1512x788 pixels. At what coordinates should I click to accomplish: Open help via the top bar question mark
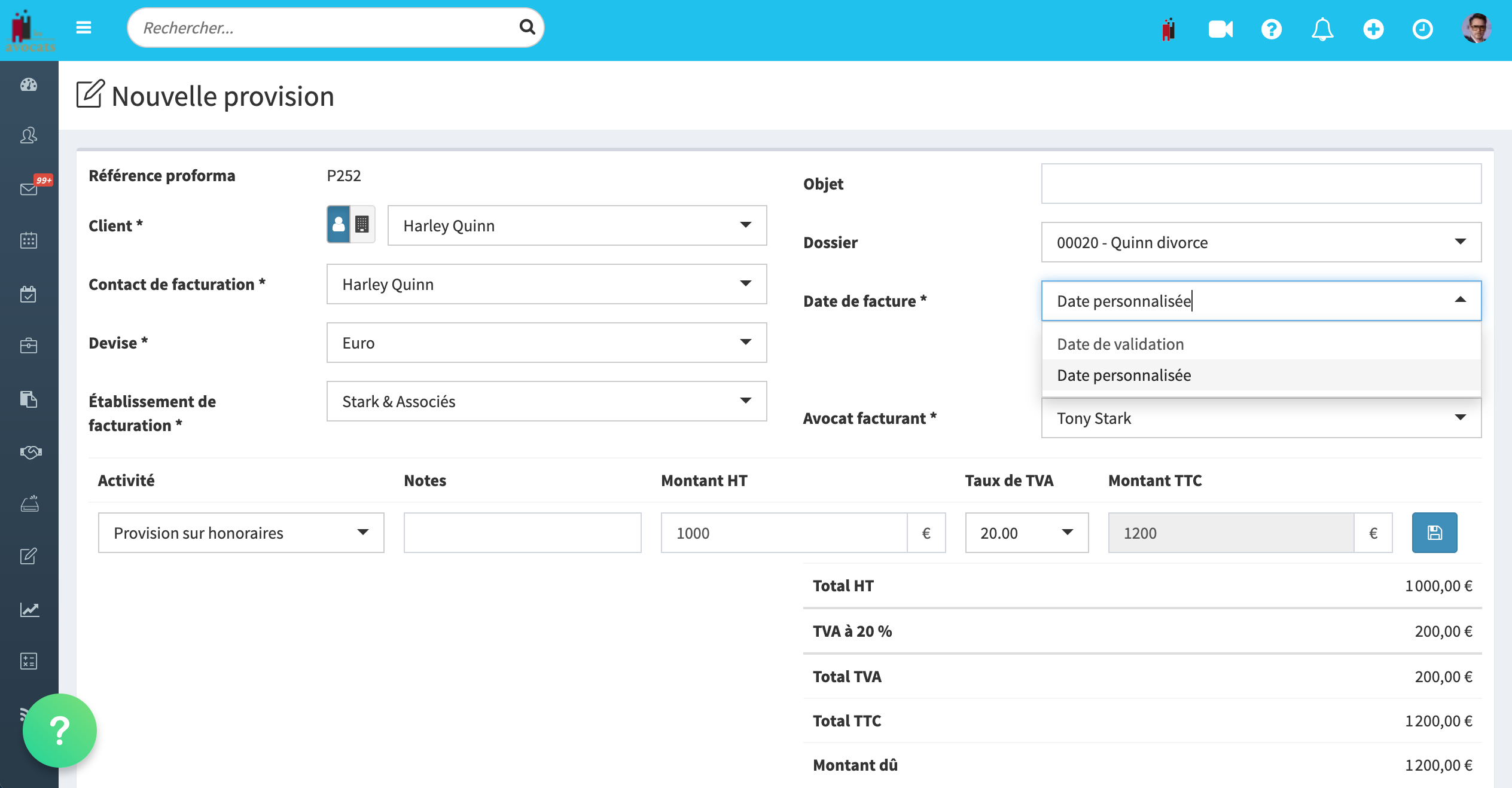click(x=1272, y=29)
